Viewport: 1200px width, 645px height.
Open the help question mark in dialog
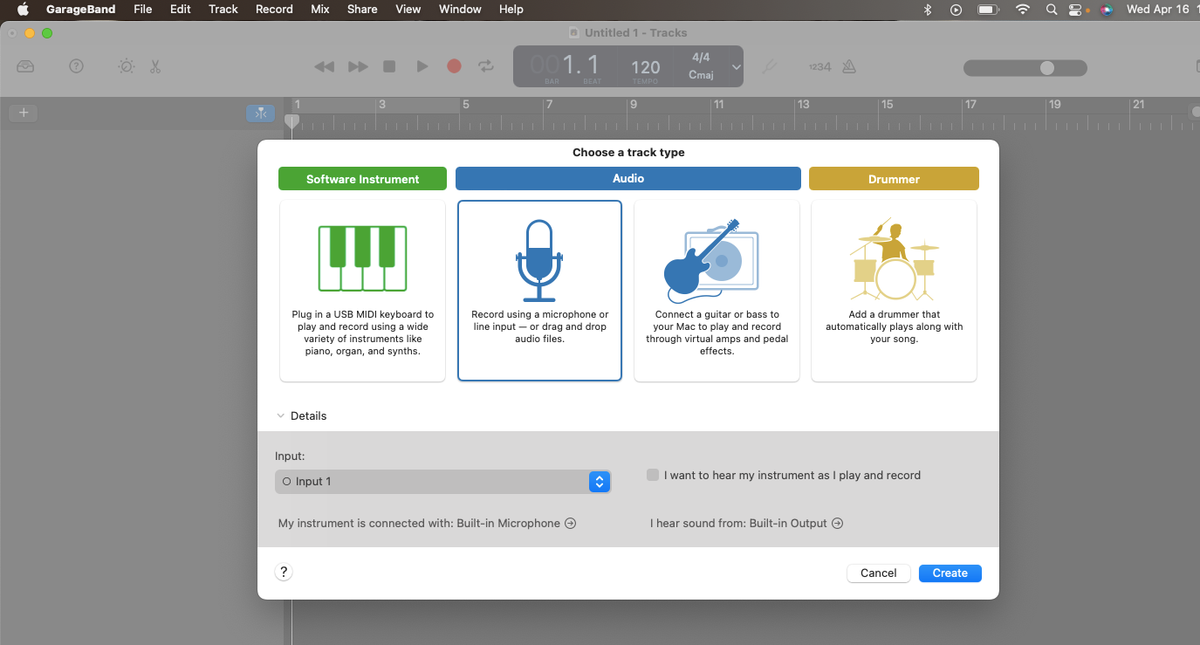tap(284, 572)
